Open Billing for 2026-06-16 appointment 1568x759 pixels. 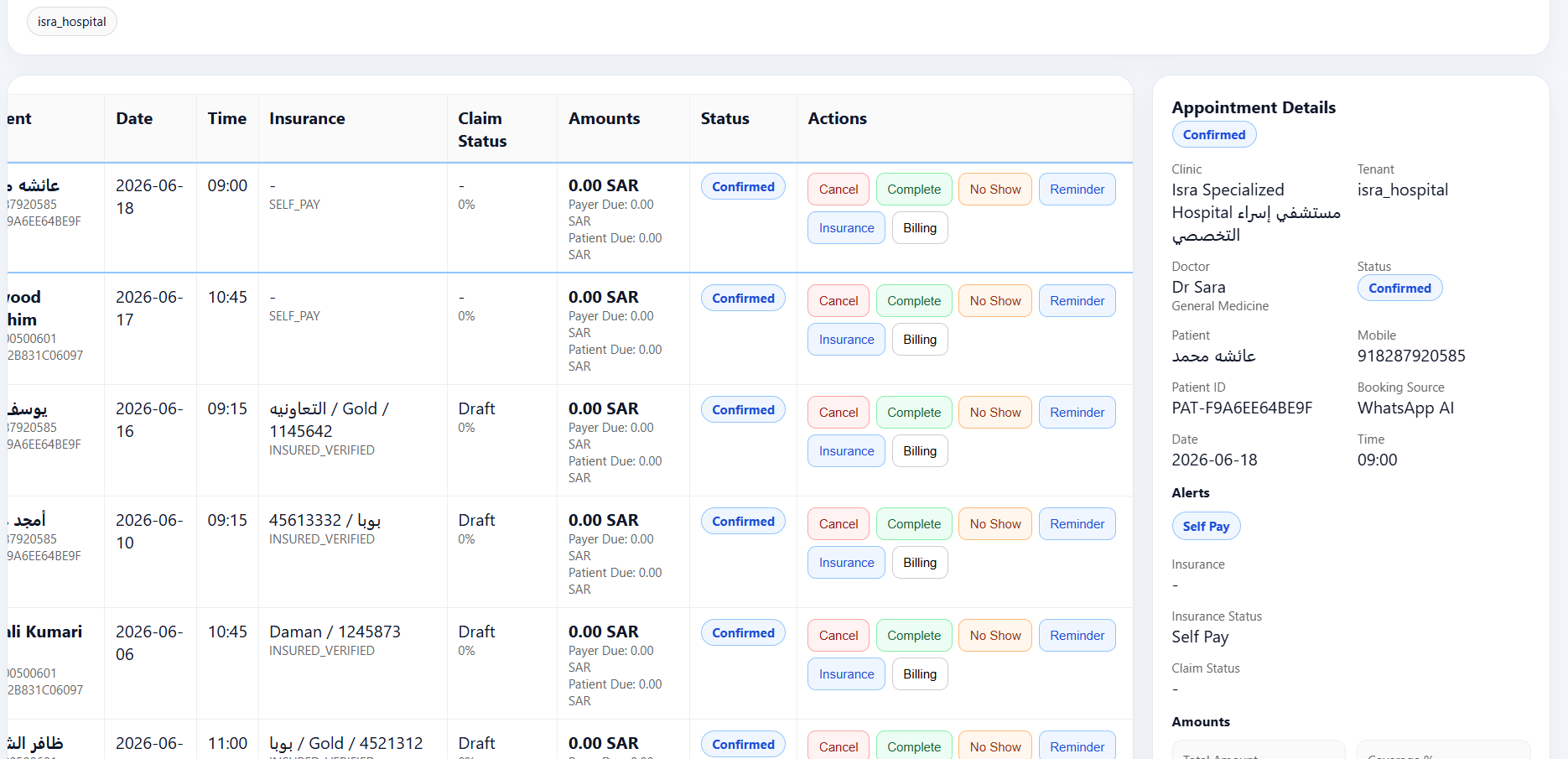point(920,451)
